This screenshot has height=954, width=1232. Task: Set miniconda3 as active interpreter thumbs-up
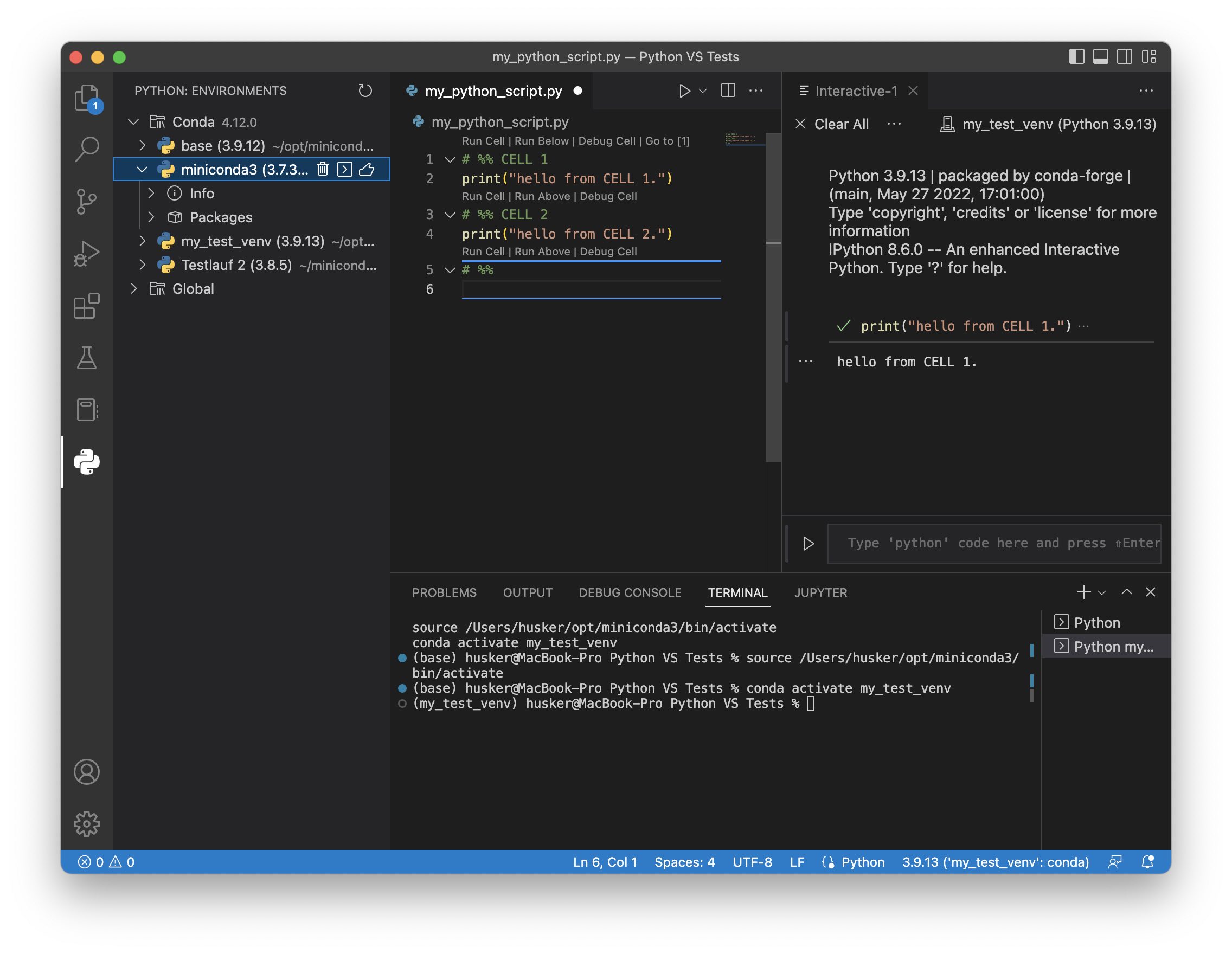367,169
